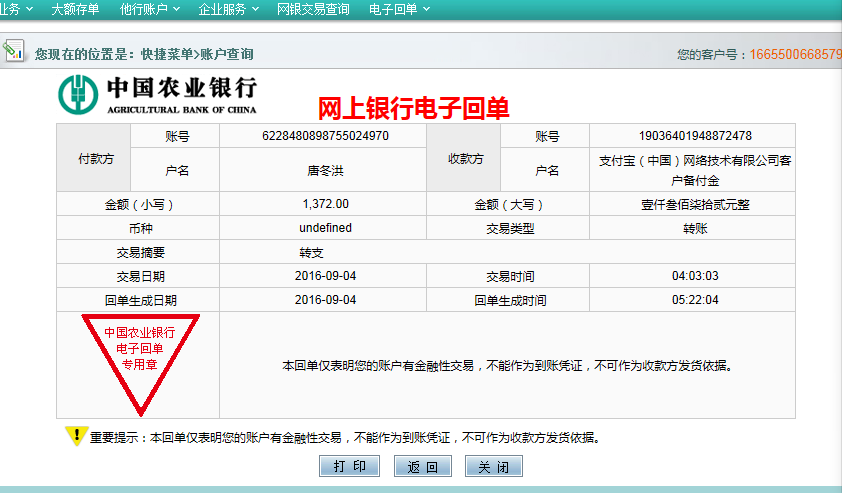Click customer number 166550066857
842x493 pixels.
coord(796,54)
